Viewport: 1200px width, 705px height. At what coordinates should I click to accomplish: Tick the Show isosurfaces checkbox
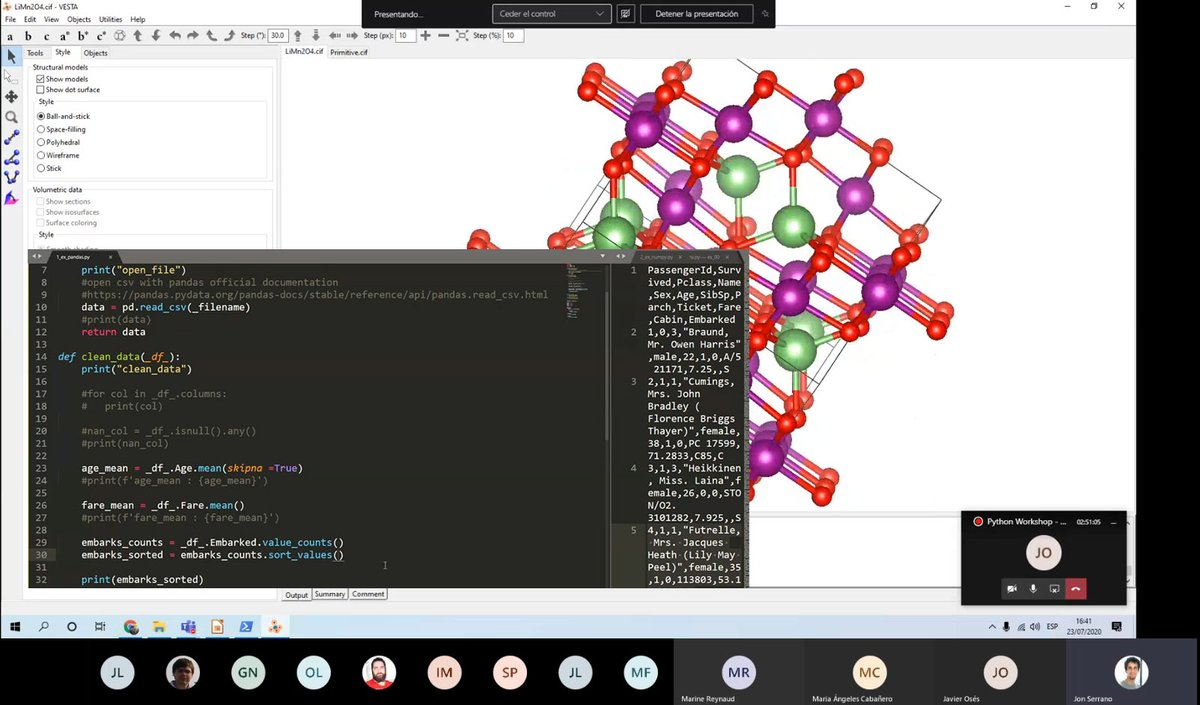coord(40,212)
